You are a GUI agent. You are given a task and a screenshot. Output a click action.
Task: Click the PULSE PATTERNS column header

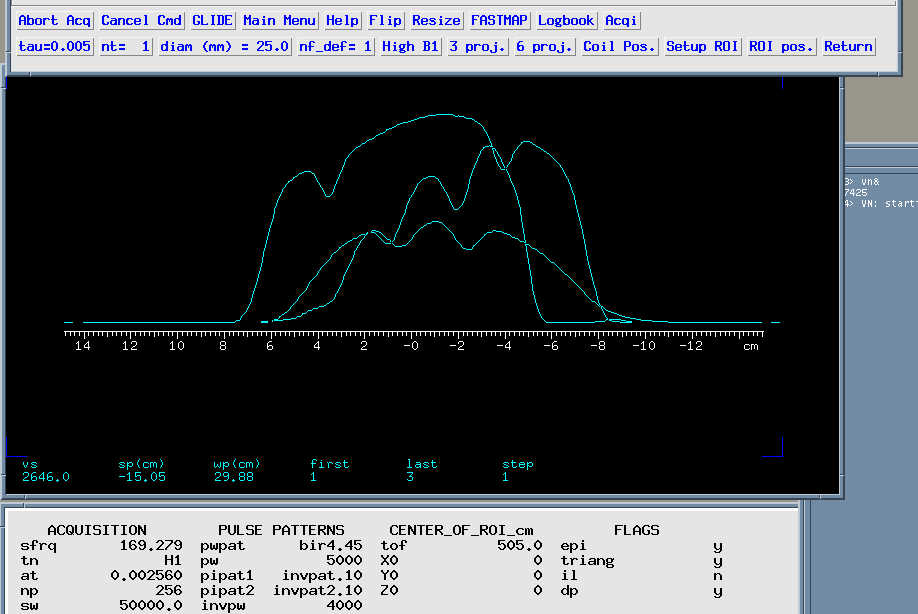(x=281, y=530)
